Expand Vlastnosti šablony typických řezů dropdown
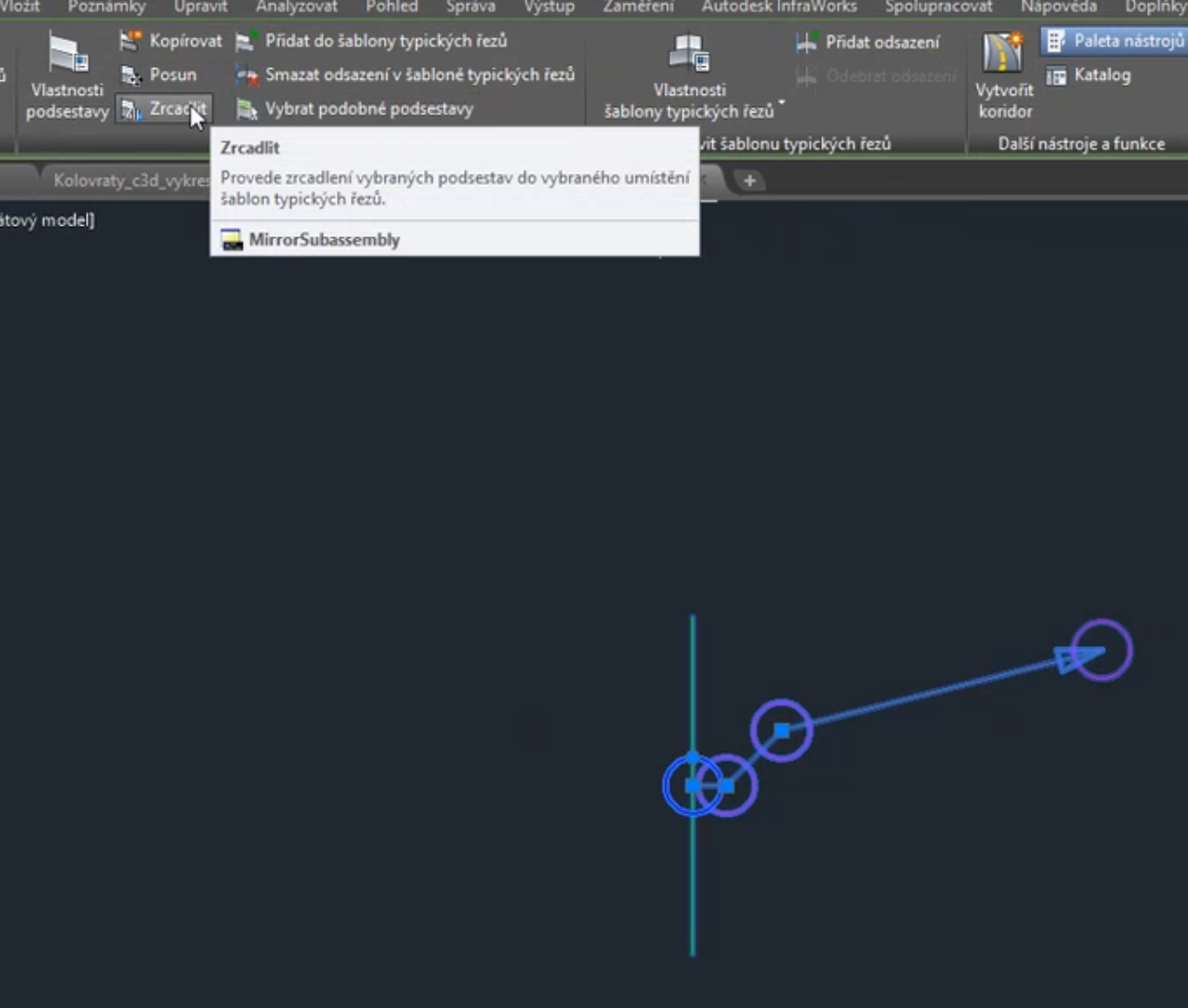Image resolution: width=1188 pixels, height=1008 pixels. pos(782,104)
